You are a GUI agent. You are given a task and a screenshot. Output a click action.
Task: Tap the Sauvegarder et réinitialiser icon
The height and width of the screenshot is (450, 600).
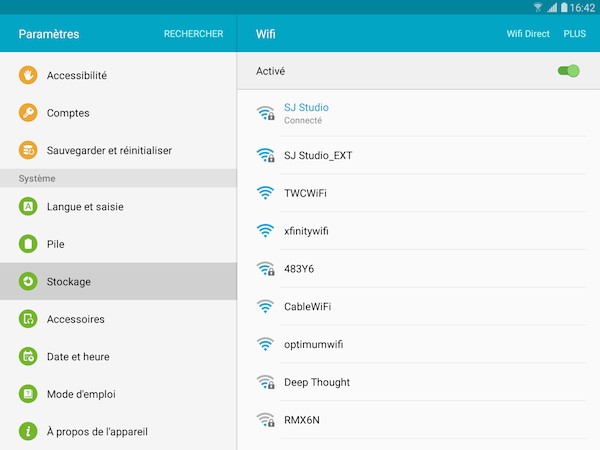[28, 150]
